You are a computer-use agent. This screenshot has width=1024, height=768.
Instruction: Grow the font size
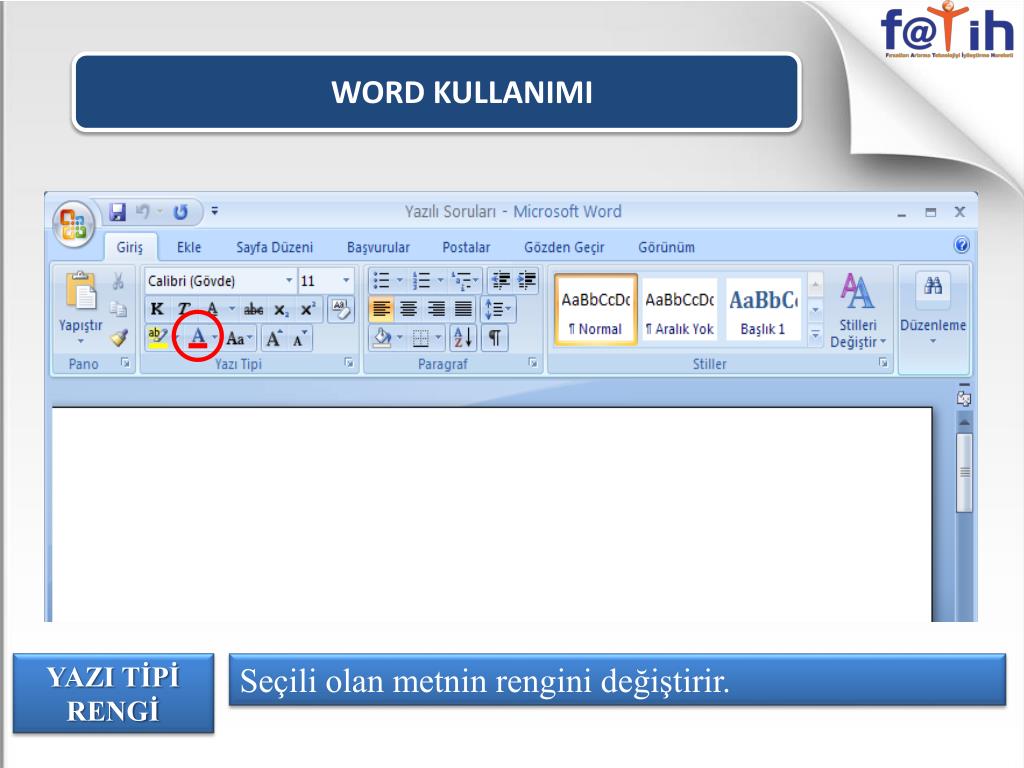274,338
